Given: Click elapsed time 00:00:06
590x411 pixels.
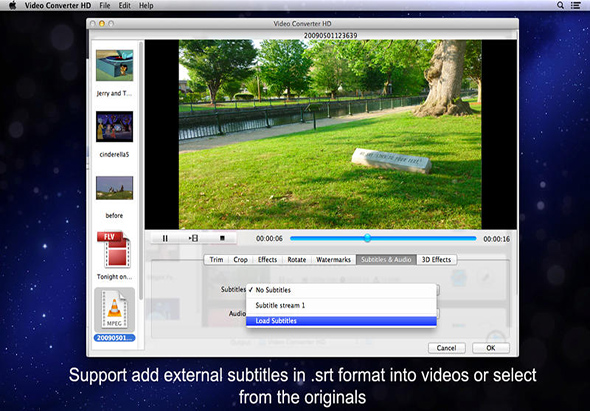Looking at the screenshot, I should coord(269,239).
